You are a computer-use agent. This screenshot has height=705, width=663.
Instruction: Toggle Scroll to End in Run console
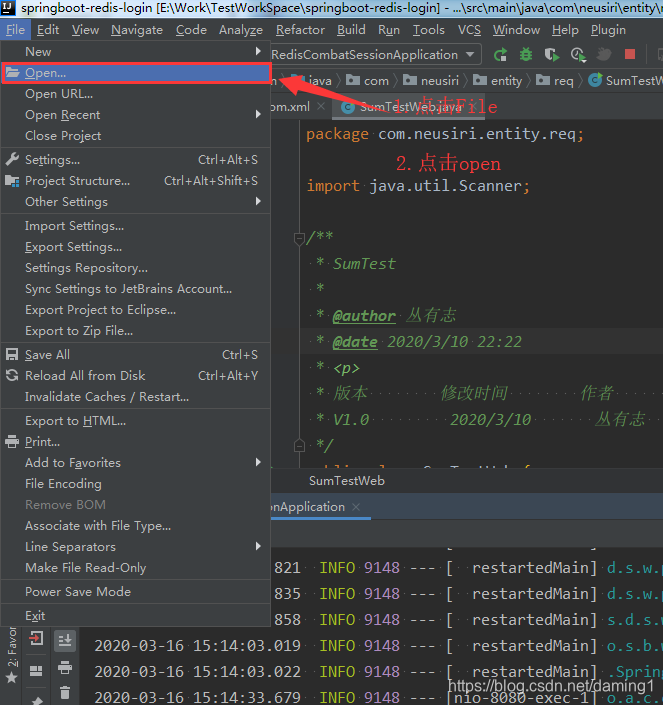pos(65,640)
